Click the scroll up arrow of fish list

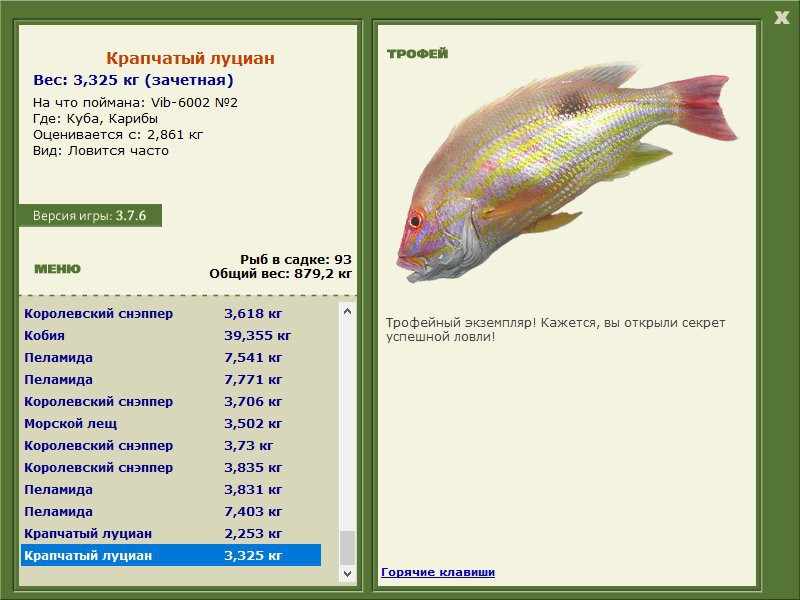(x=347, y=311)
